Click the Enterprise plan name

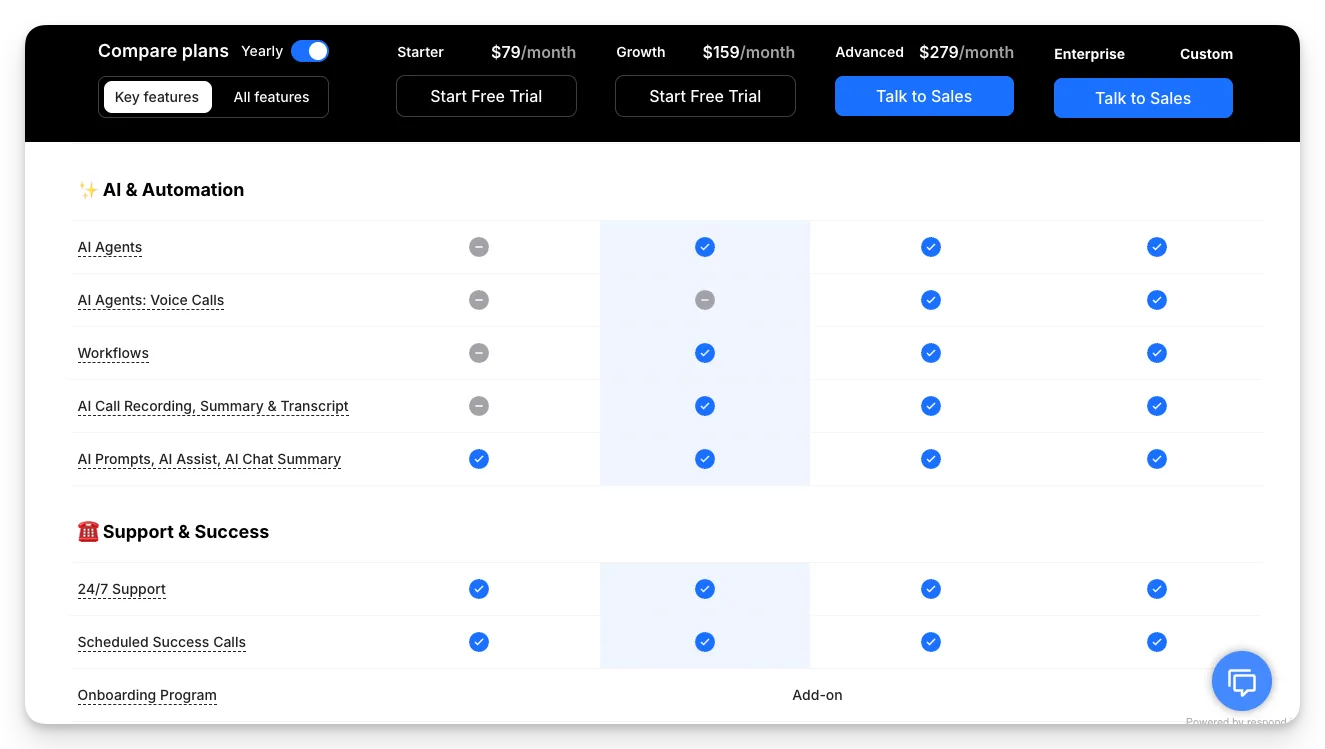1089,54
